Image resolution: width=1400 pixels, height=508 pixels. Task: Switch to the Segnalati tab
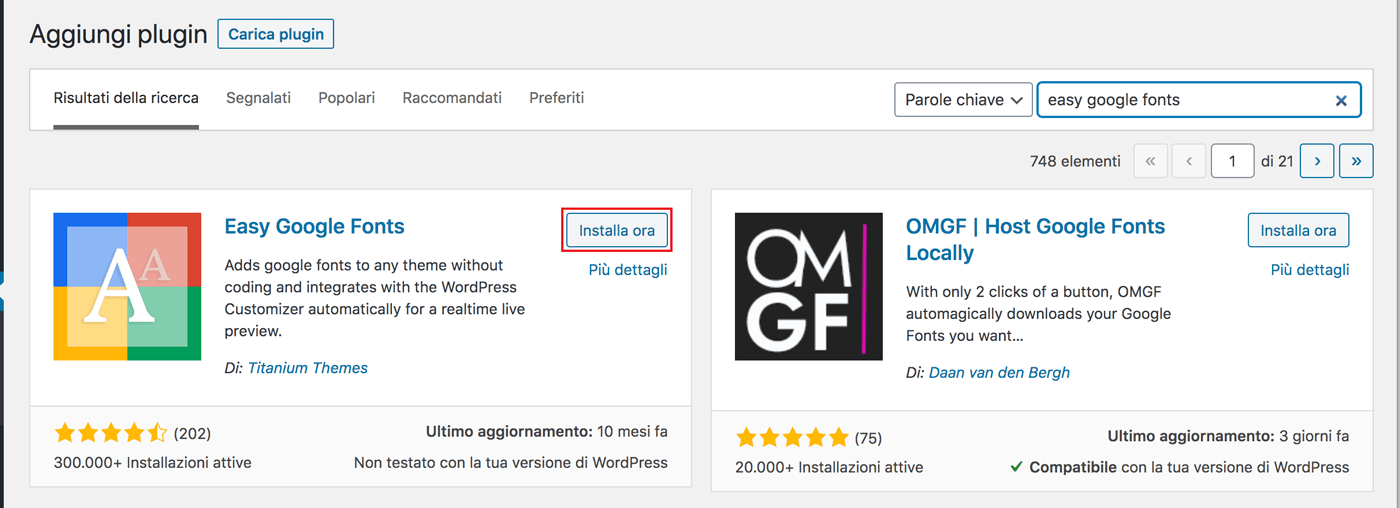tap(258, 98)
